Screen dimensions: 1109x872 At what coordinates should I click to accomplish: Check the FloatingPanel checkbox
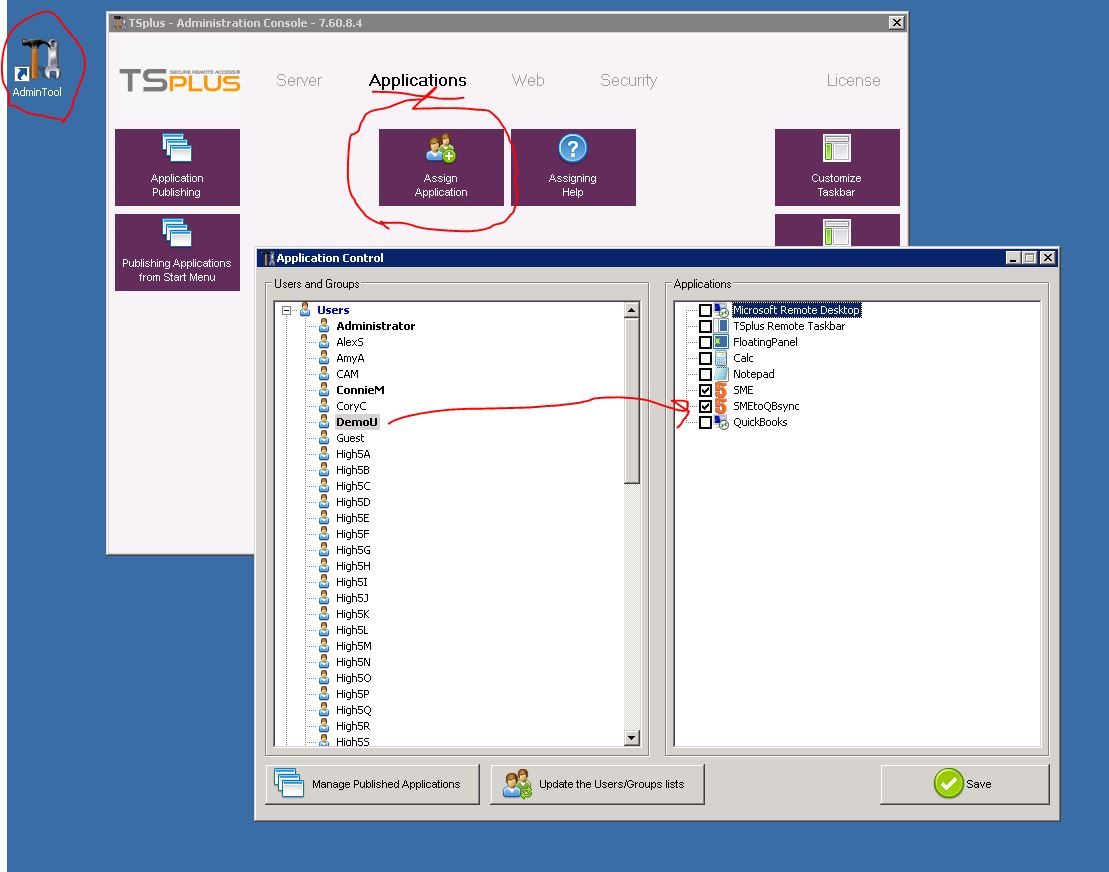click(x=705, y=342)
